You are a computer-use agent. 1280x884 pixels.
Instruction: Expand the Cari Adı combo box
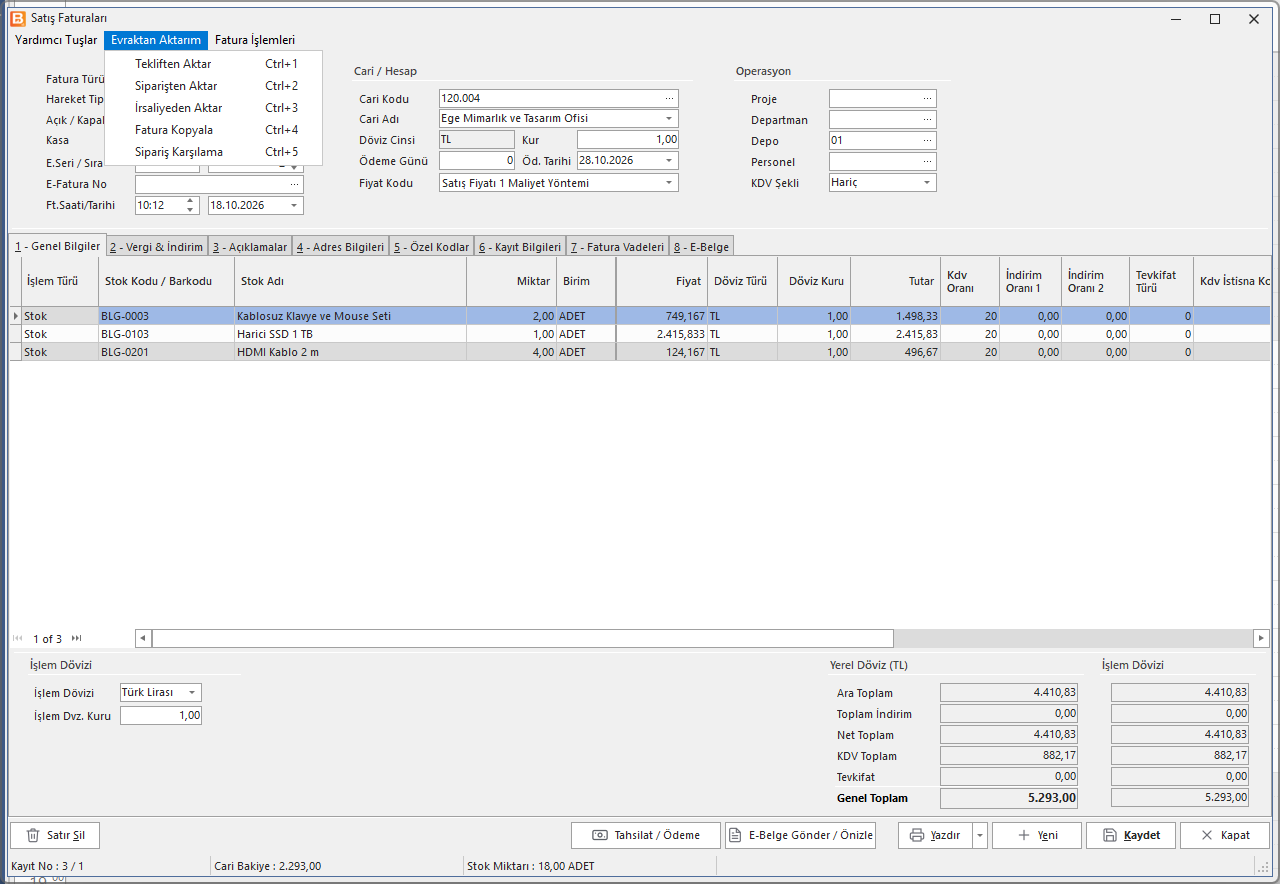[x=670, y=119]
